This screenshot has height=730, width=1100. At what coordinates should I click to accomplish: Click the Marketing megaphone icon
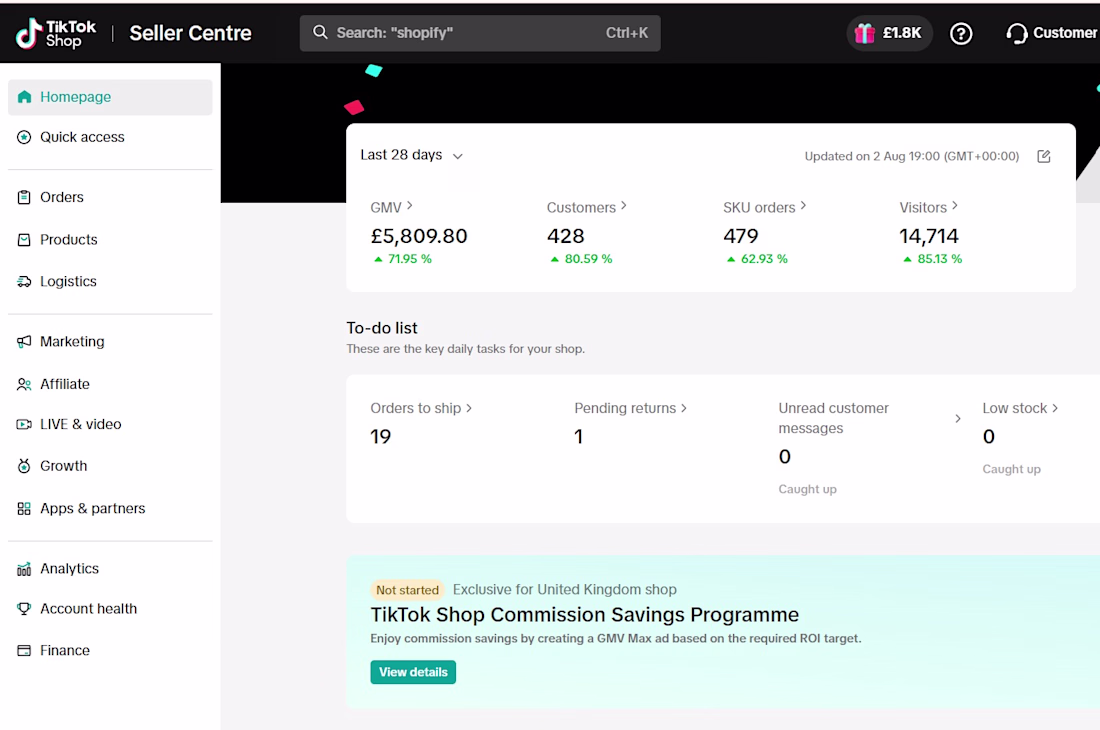24,342
